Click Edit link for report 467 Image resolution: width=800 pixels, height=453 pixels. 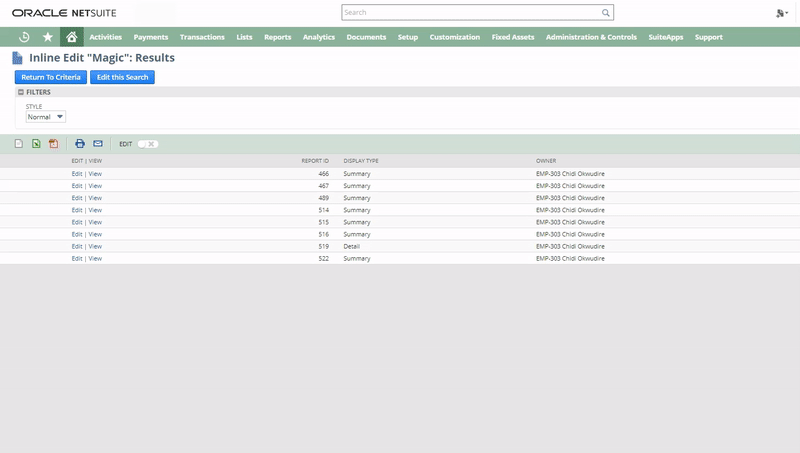coord(77,186)
